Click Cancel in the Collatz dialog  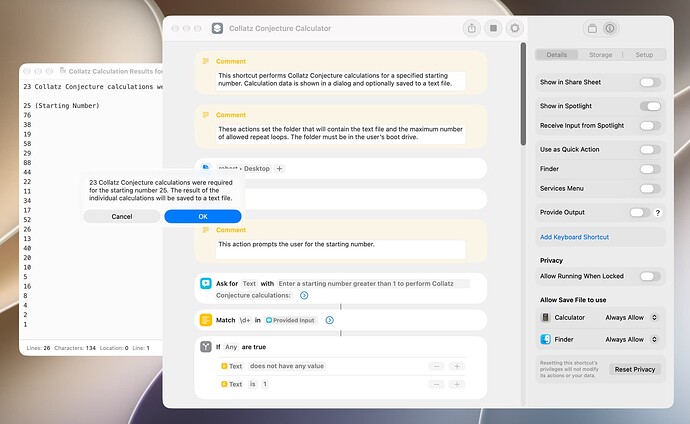click(122, 216)
